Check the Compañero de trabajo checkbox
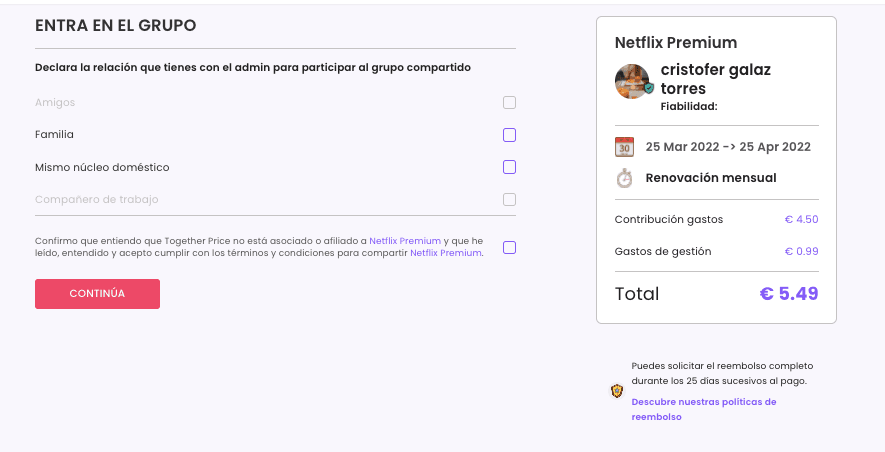 pos(509,199)
